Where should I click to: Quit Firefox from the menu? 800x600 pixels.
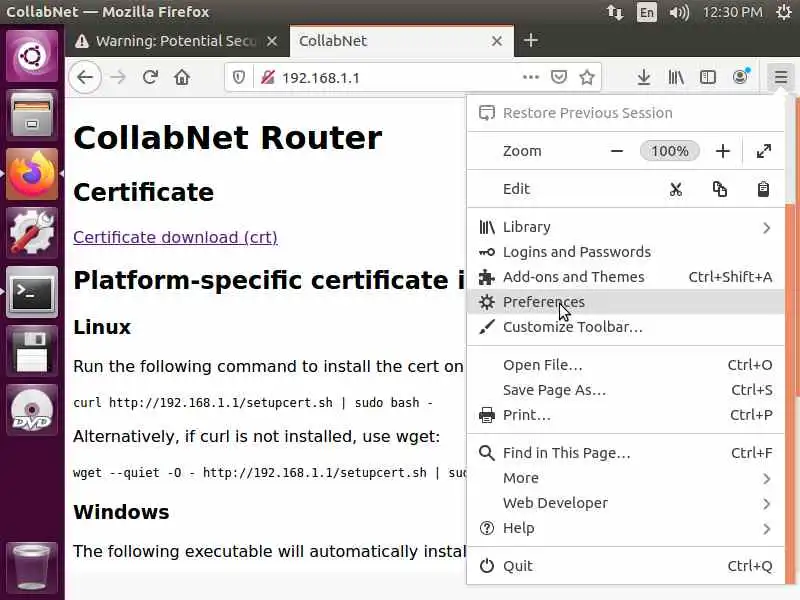click(626, 566)
